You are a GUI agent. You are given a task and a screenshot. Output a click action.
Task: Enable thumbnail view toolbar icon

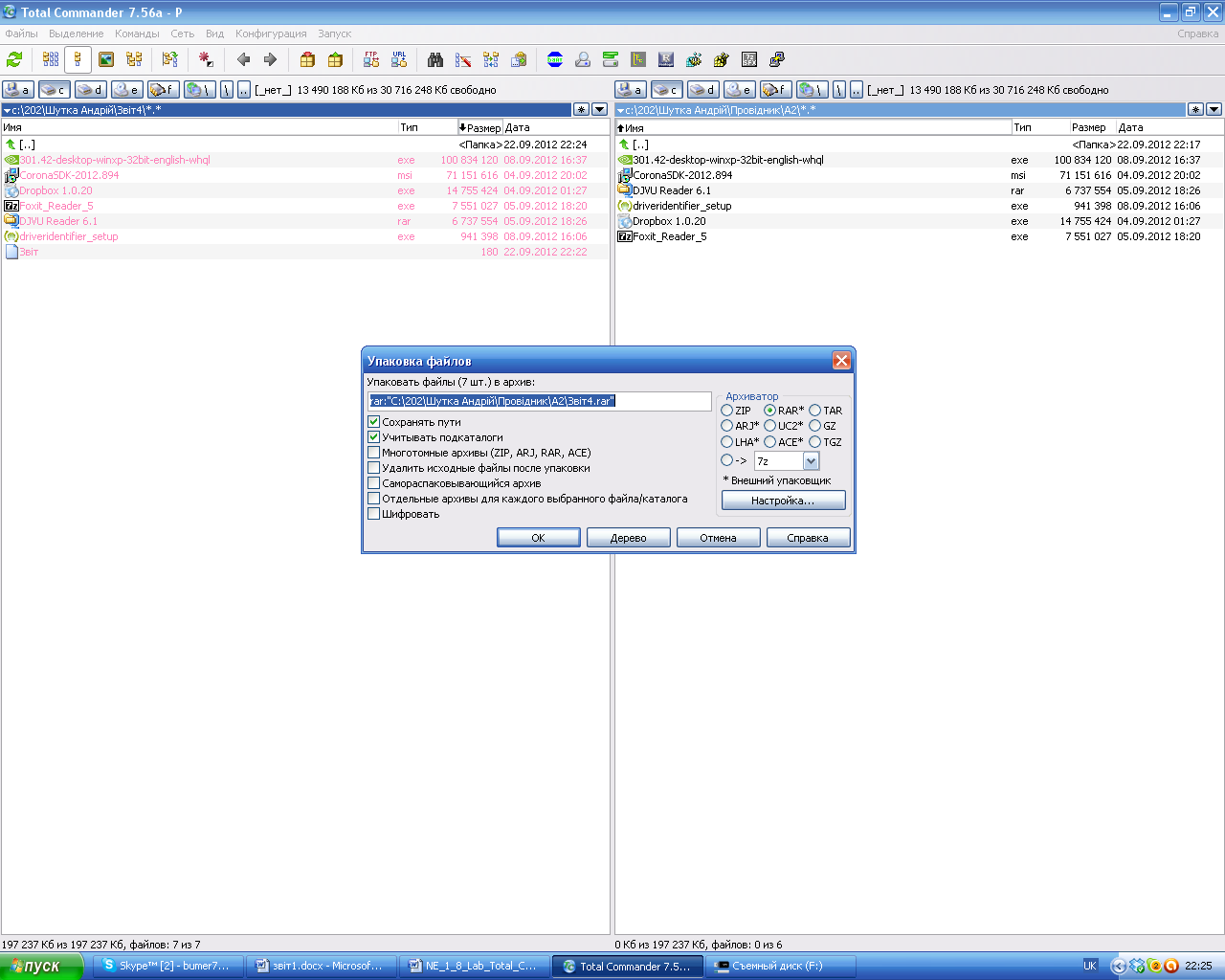[x=106, y=59]
